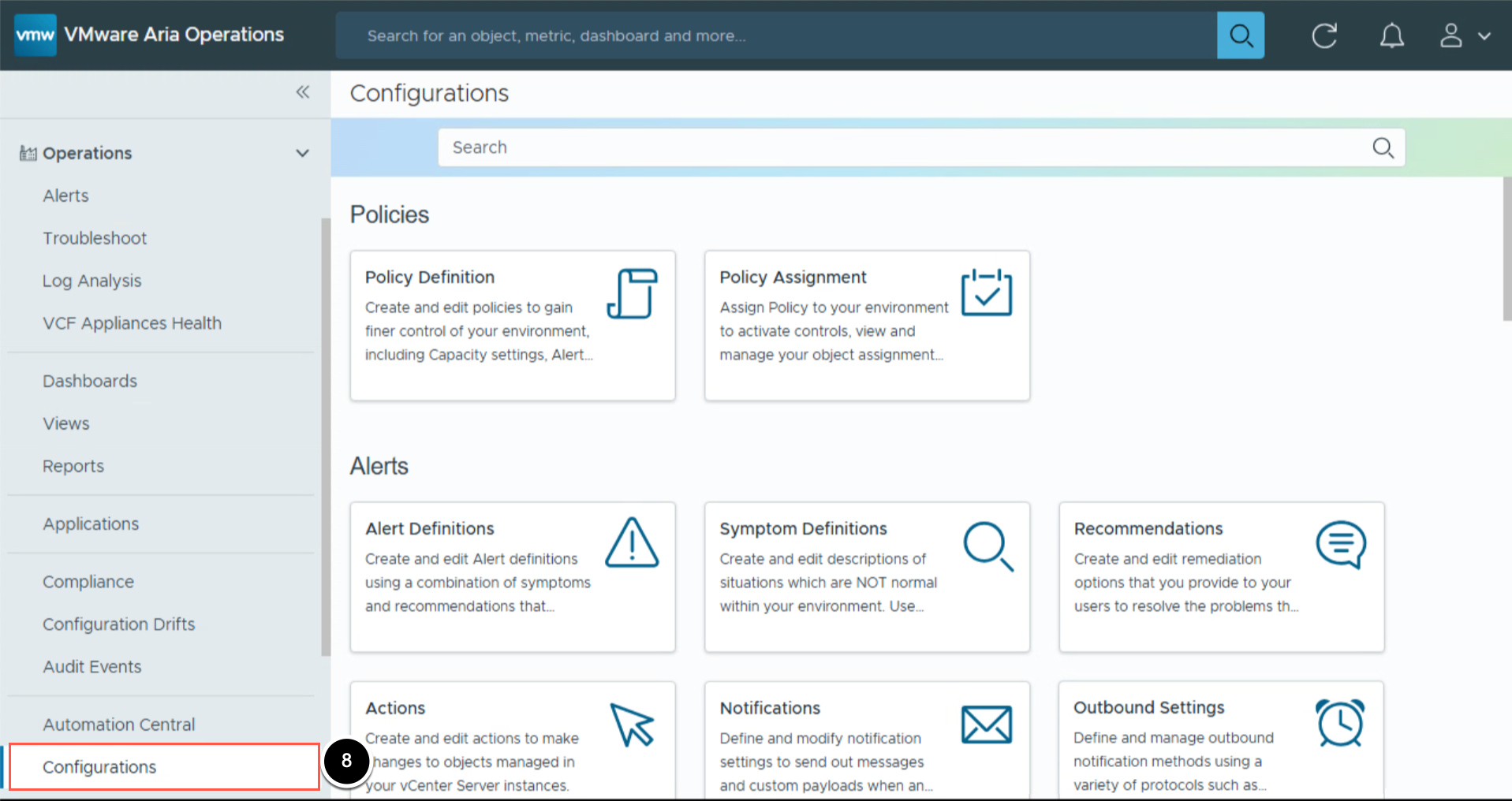Viewport: 1512px width, 801px height.
Task: Click the main page vertical scrollbar
Action: [1506, 248]
